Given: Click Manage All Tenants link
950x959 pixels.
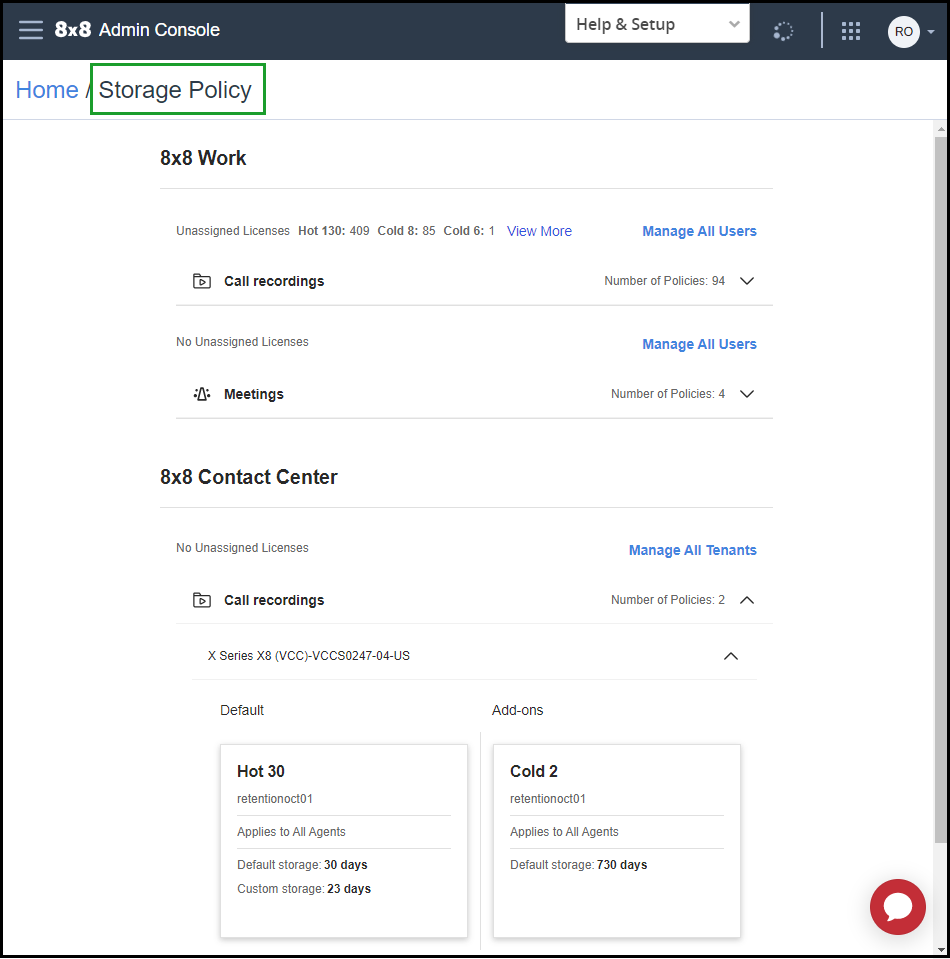Looking at the screenshot, I should 692,550.
